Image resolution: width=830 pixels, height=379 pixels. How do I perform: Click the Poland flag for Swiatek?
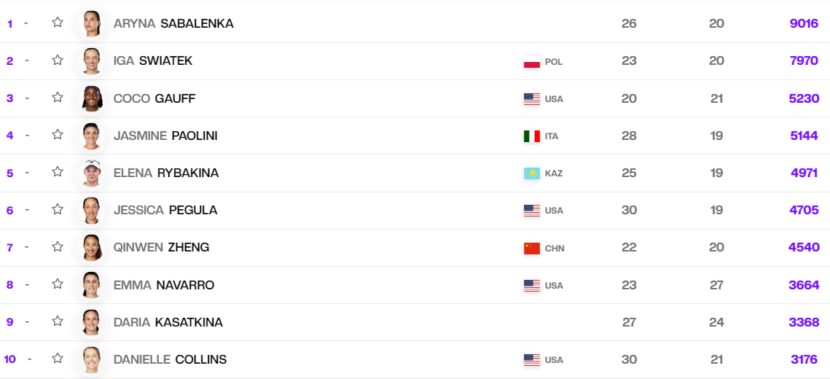(532, 62)
